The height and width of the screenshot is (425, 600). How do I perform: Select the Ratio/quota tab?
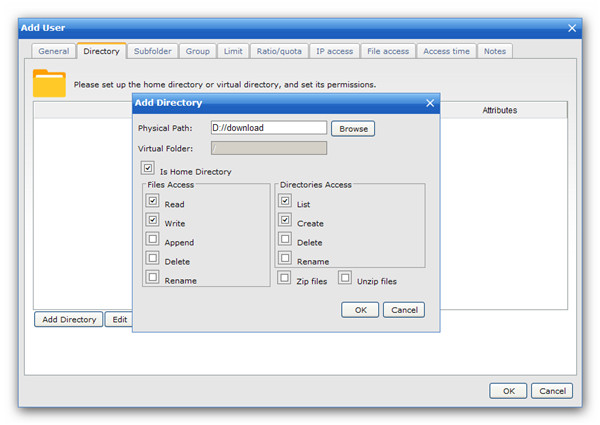(x=277, y=51)
